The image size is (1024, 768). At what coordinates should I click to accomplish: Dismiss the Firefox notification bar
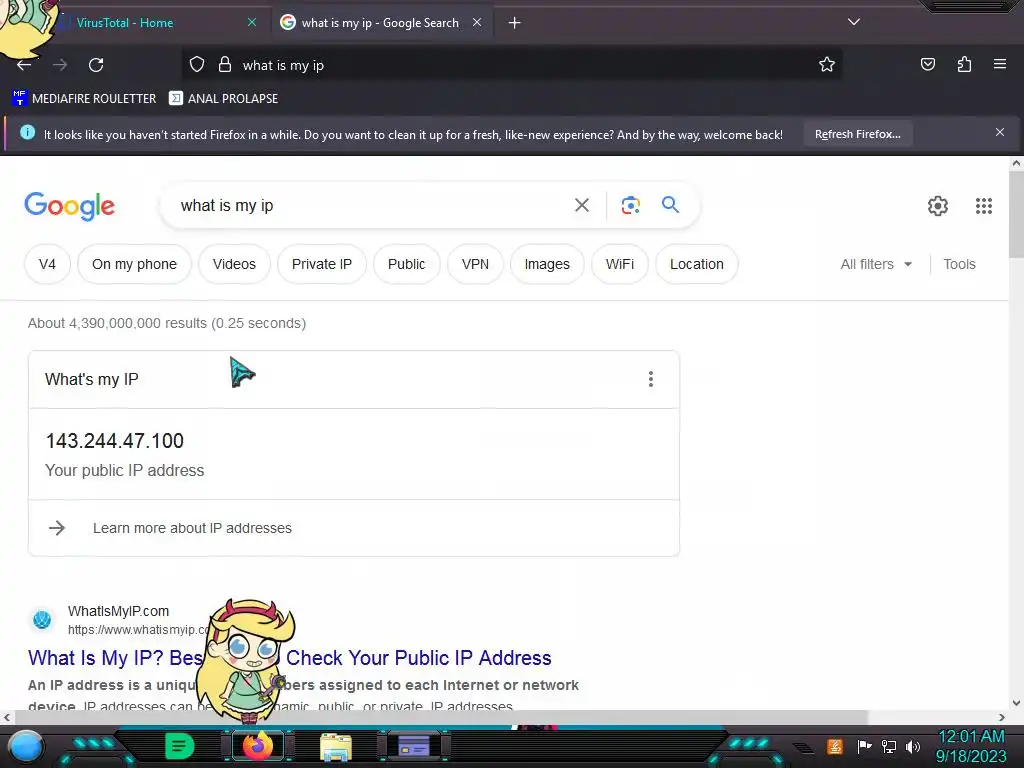(999, 133)
